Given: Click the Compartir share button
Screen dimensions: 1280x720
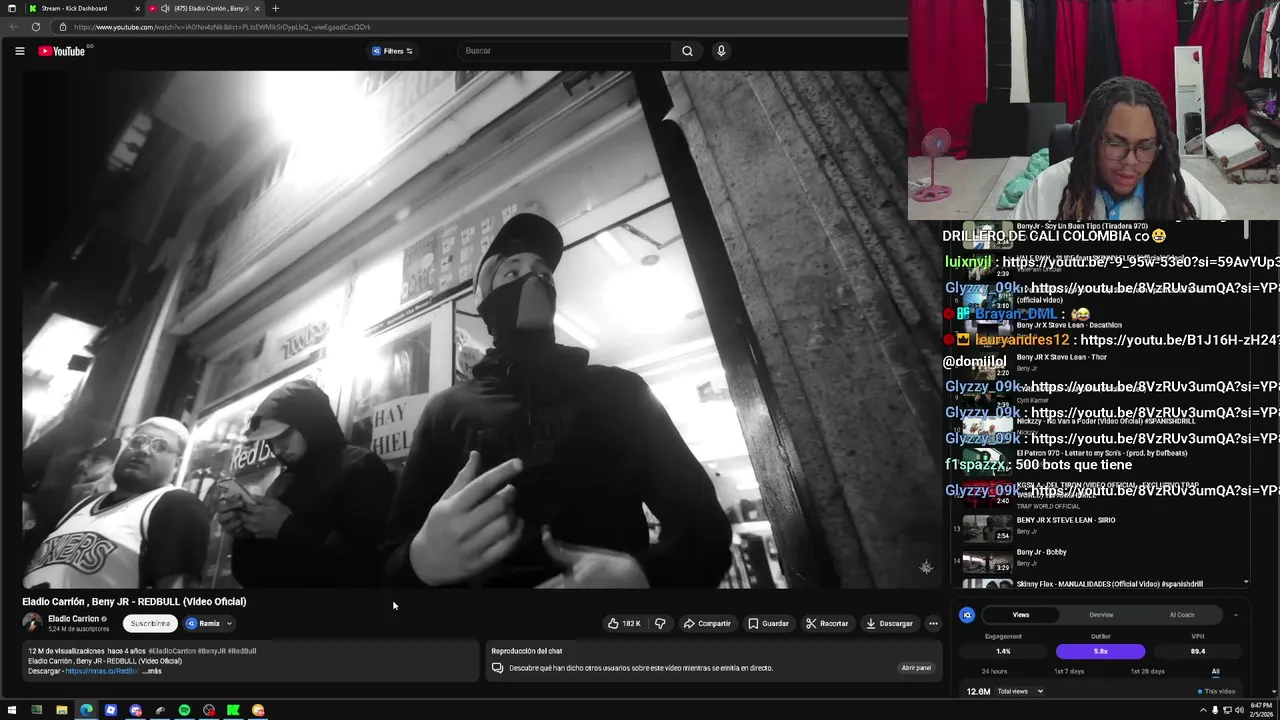Looking at the screenshot, I should coord(707,623).
